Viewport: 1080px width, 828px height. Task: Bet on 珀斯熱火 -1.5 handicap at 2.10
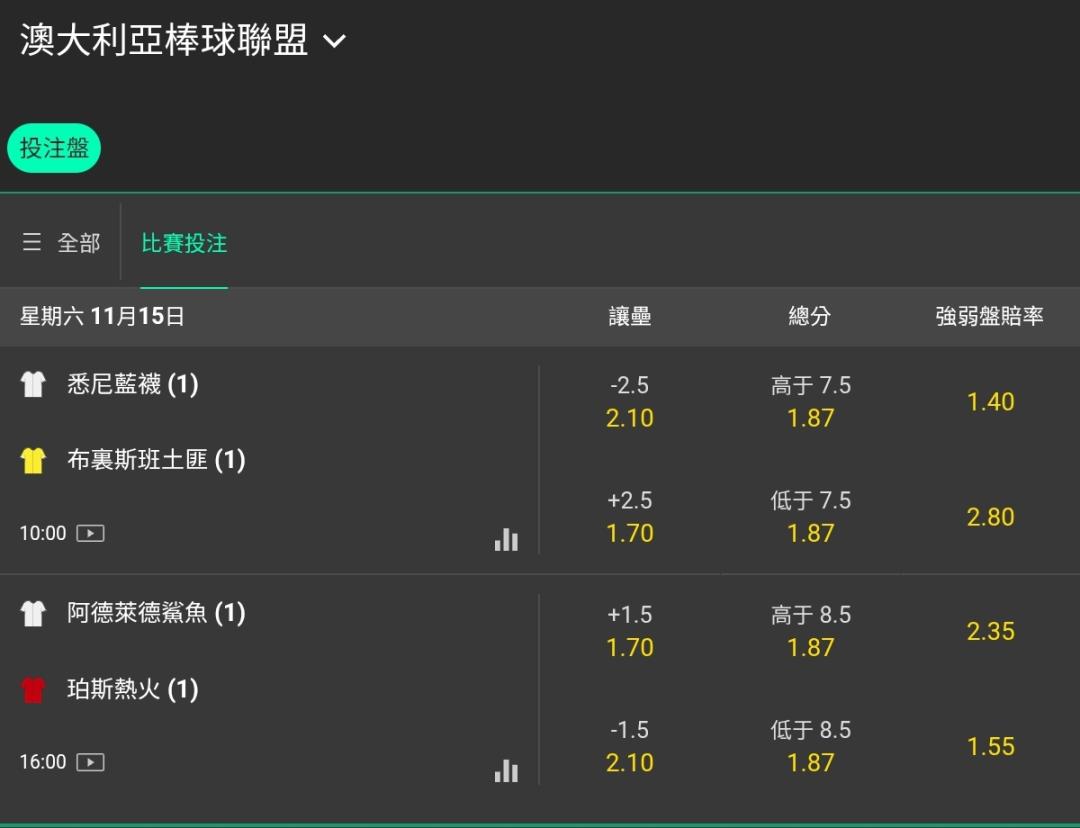click(630, 746)
